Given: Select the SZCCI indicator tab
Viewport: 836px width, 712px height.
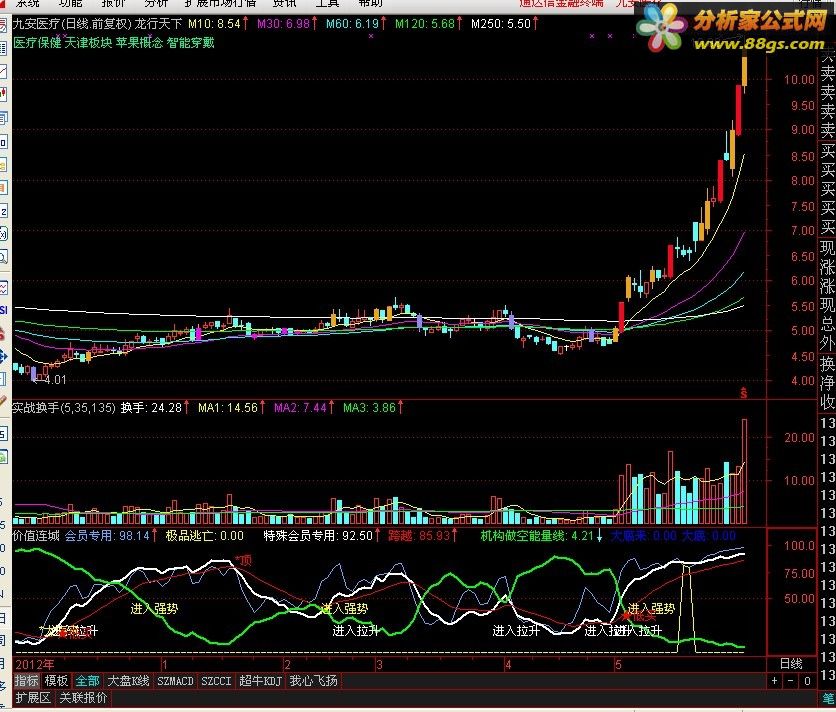Looking at the screenshot, I should (216, 681).
